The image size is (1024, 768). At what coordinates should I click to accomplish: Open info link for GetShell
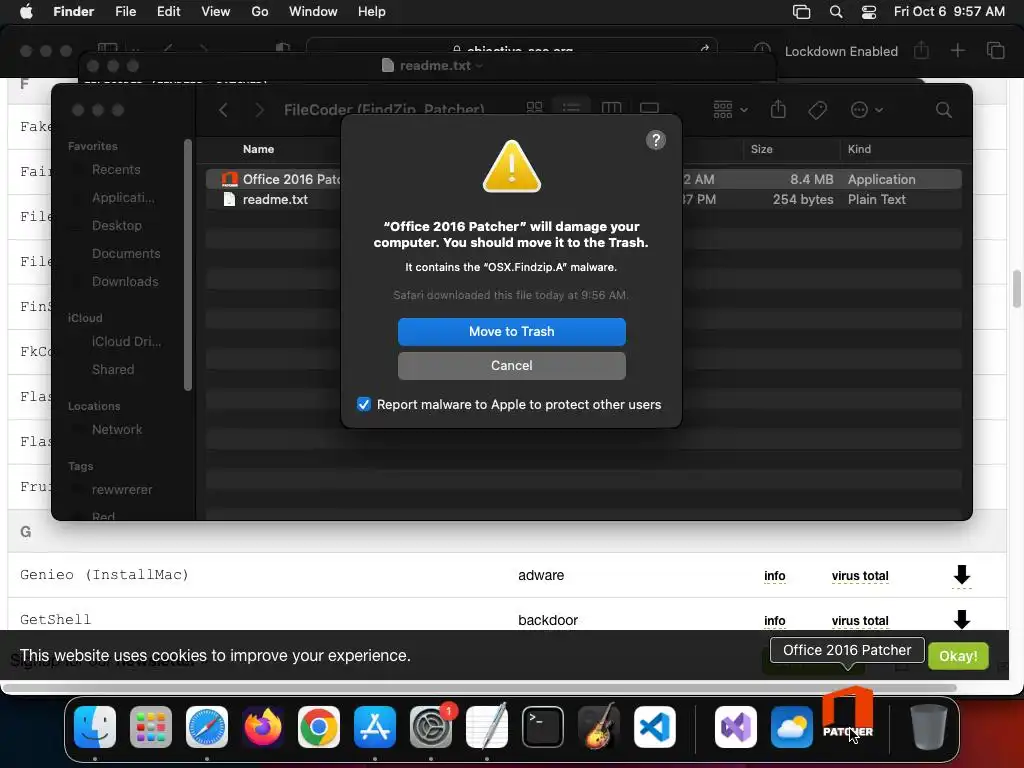[775, 621]
